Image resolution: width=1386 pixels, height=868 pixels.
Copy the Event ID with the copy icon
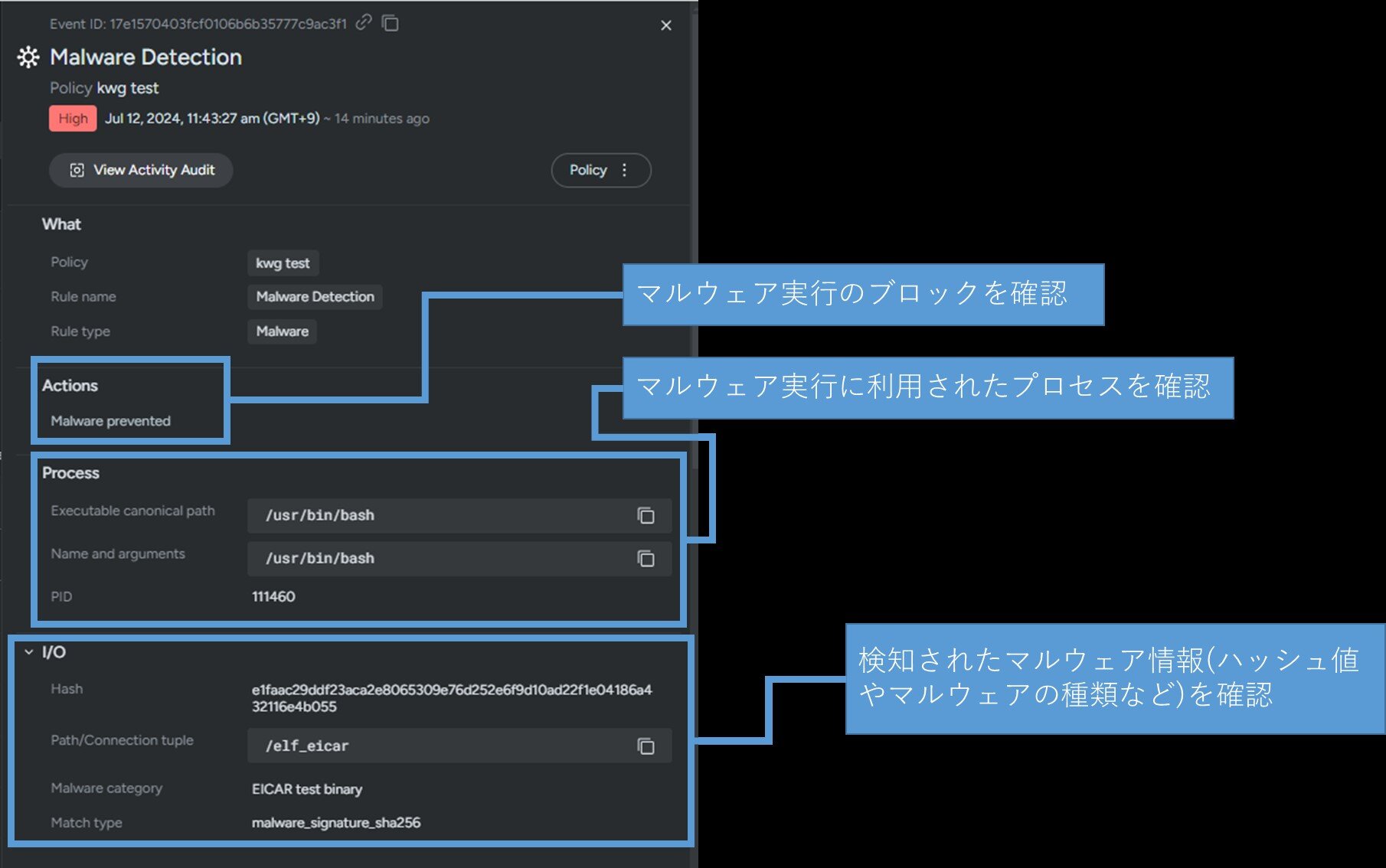point(391,23)
